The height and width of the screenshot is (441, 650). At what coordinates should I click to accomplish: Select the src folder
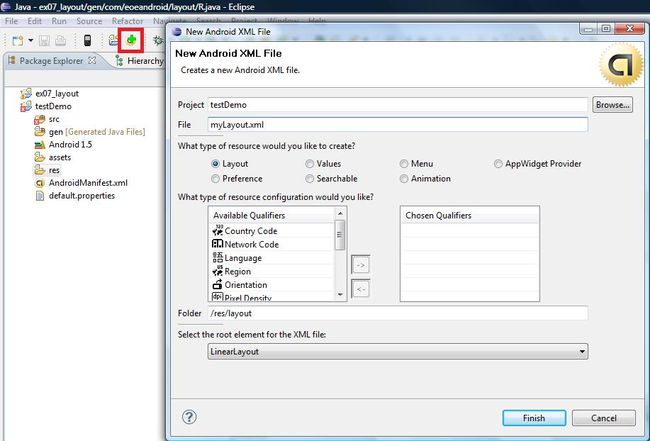pos(47,119)
